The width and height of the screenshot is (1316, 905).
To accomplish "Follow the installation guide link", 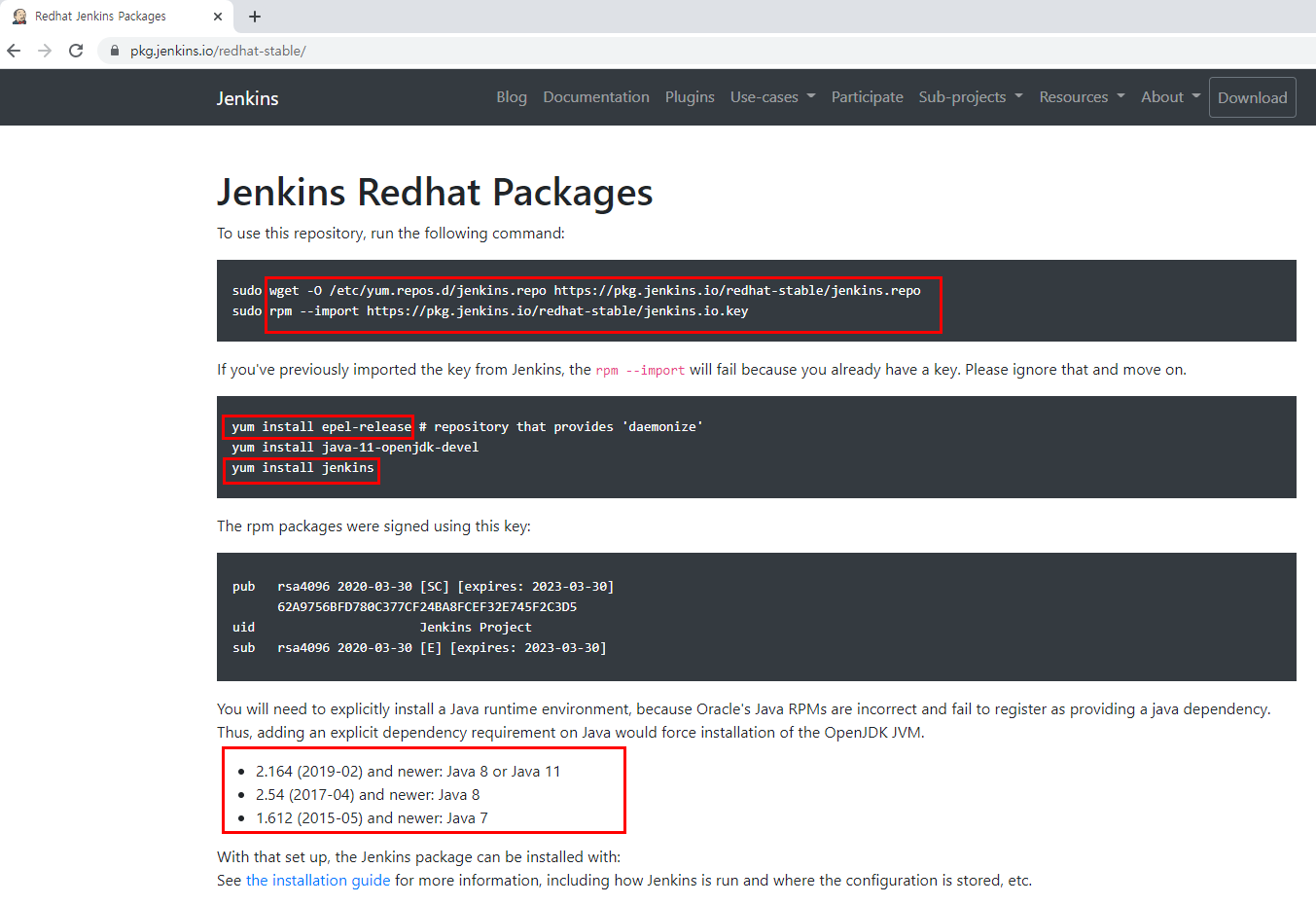I will pyautogui.click(x=318, y=881).
